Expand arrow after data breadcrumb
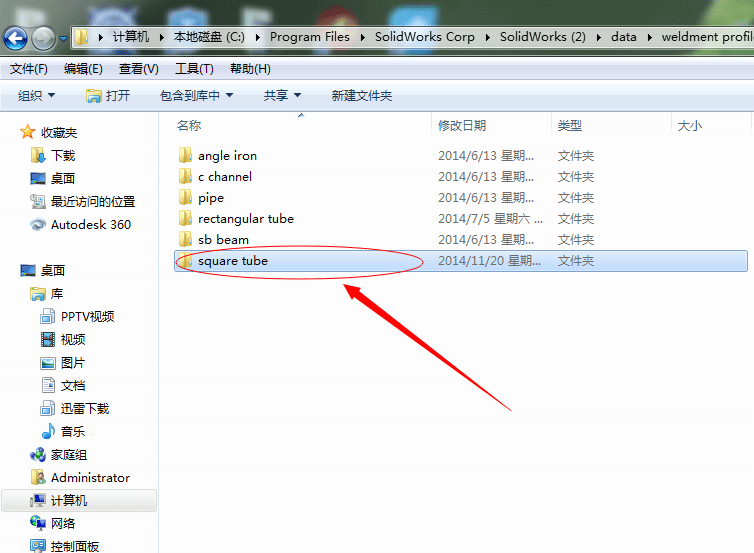Viewport: 754px width, 553px height. (x=650, y=38)
